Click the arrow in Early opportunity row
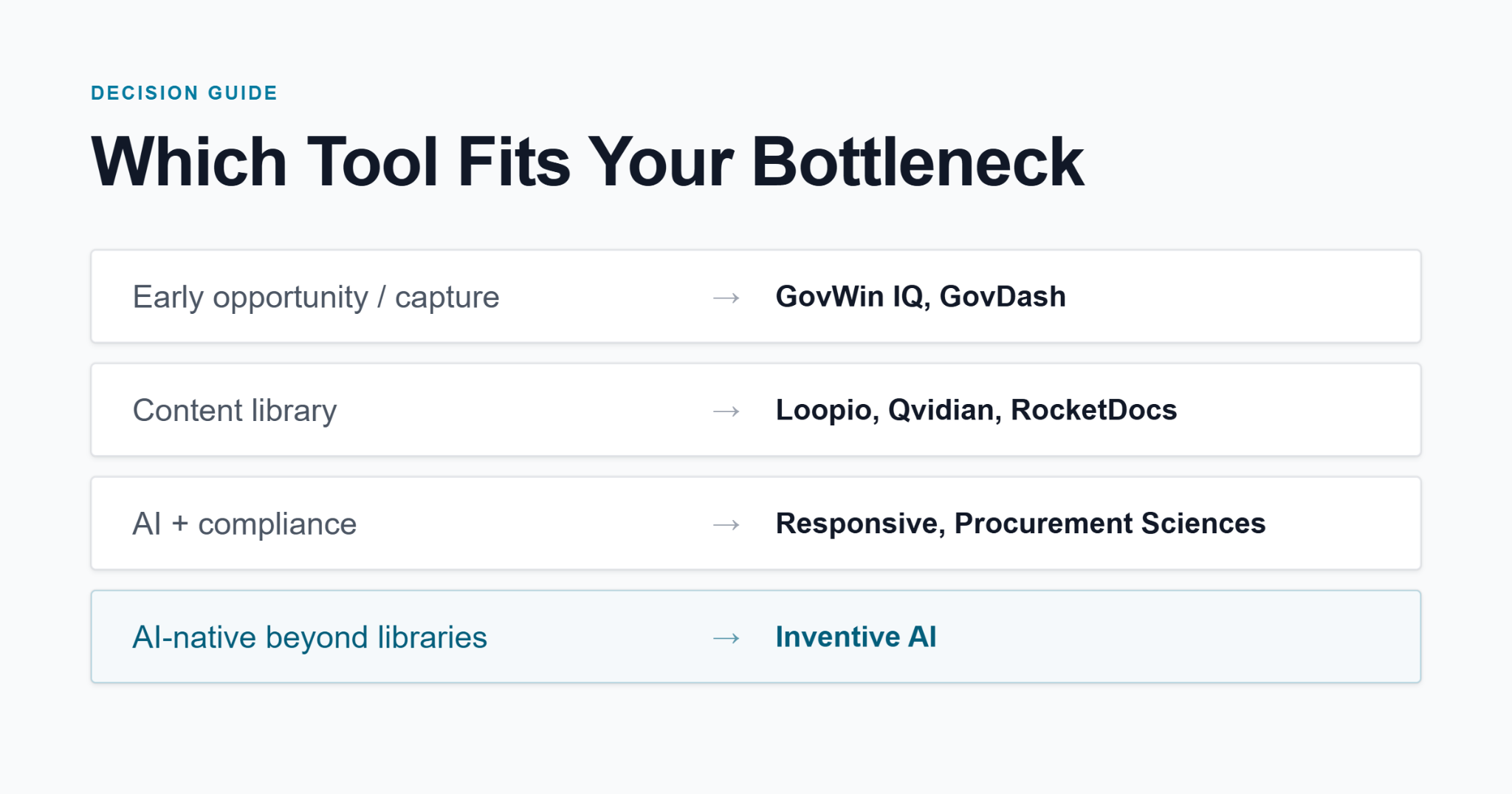This screenshot has width=1512, height=794. 726,298
